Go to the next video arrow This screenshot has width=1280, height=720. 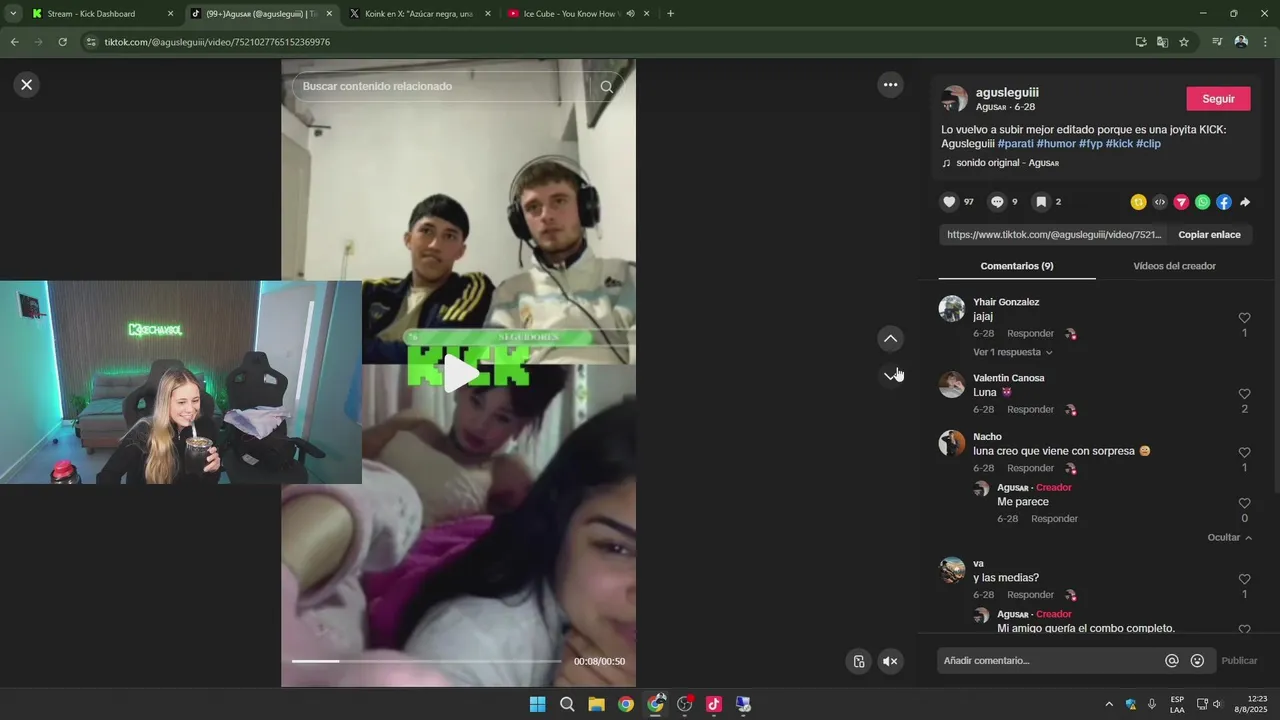tap(890, 376)
